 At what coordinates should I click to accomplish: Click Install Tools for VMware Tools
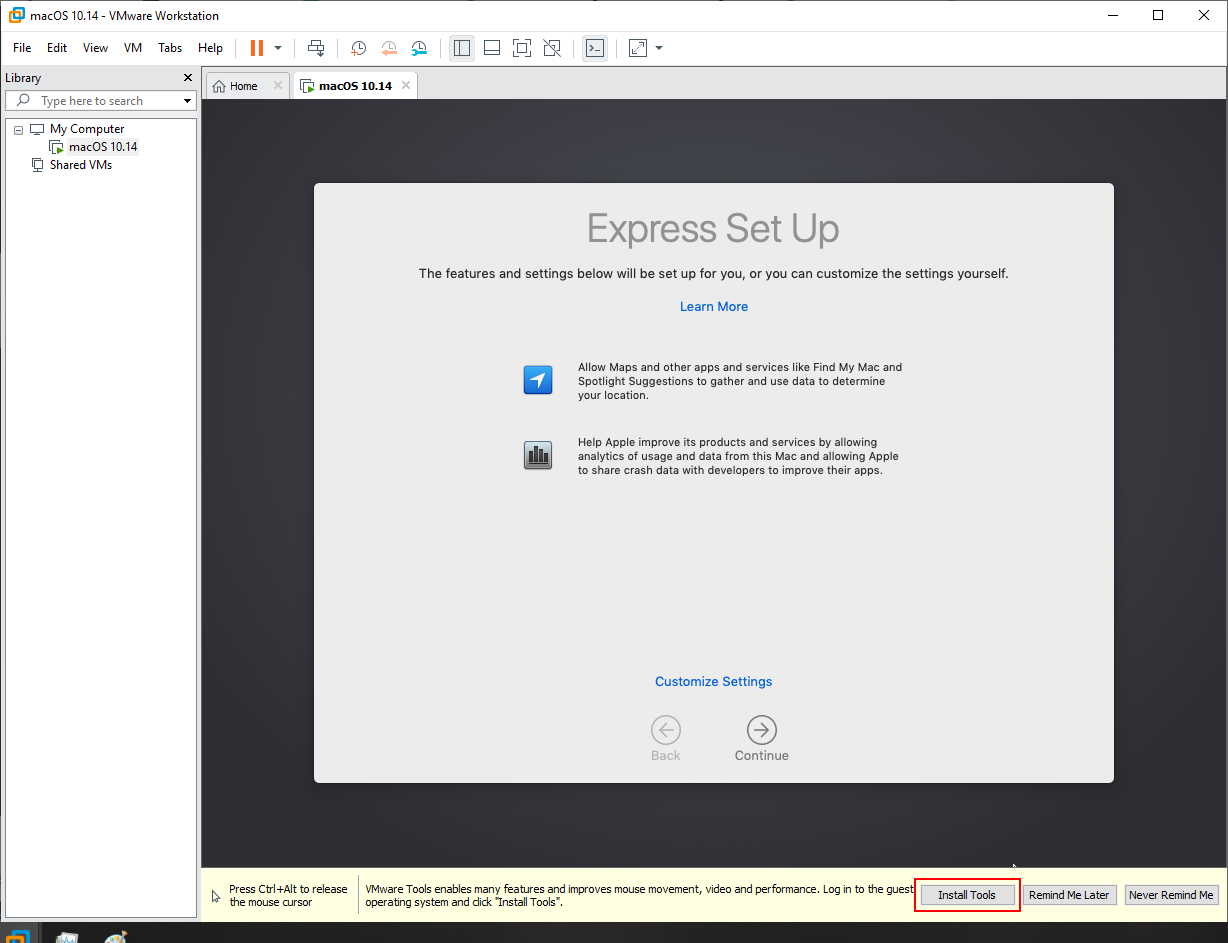(x=966, y=894)
